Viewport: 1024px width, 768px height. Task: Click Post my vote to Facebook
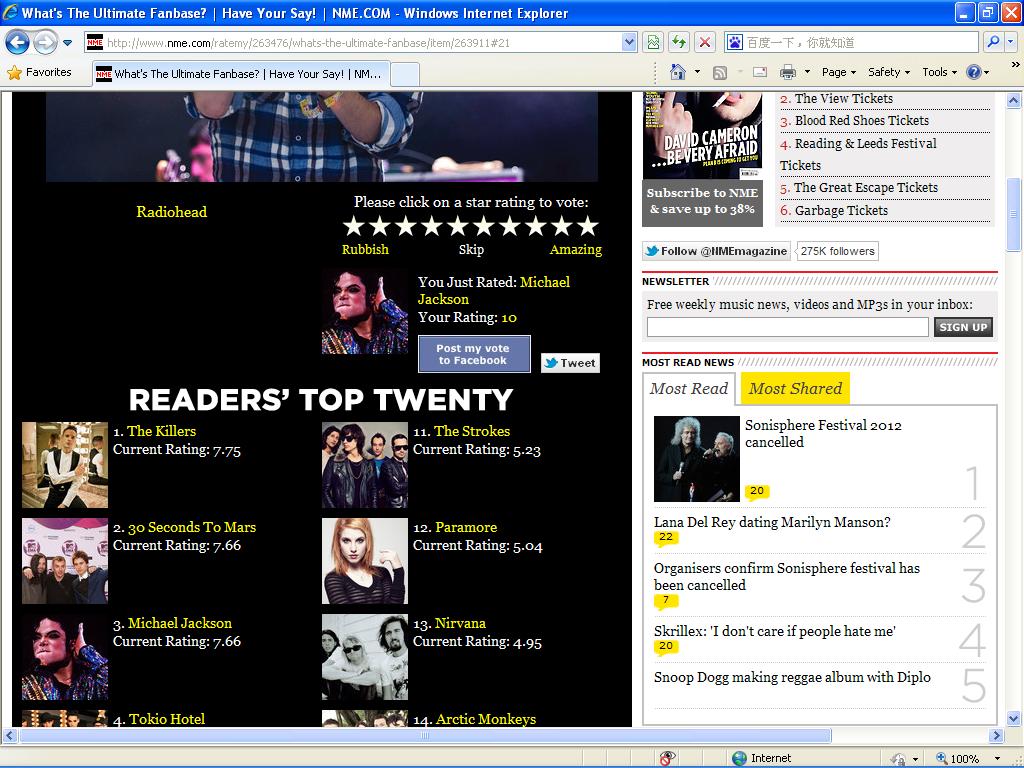pyautogui.click(x=473, y=355)
